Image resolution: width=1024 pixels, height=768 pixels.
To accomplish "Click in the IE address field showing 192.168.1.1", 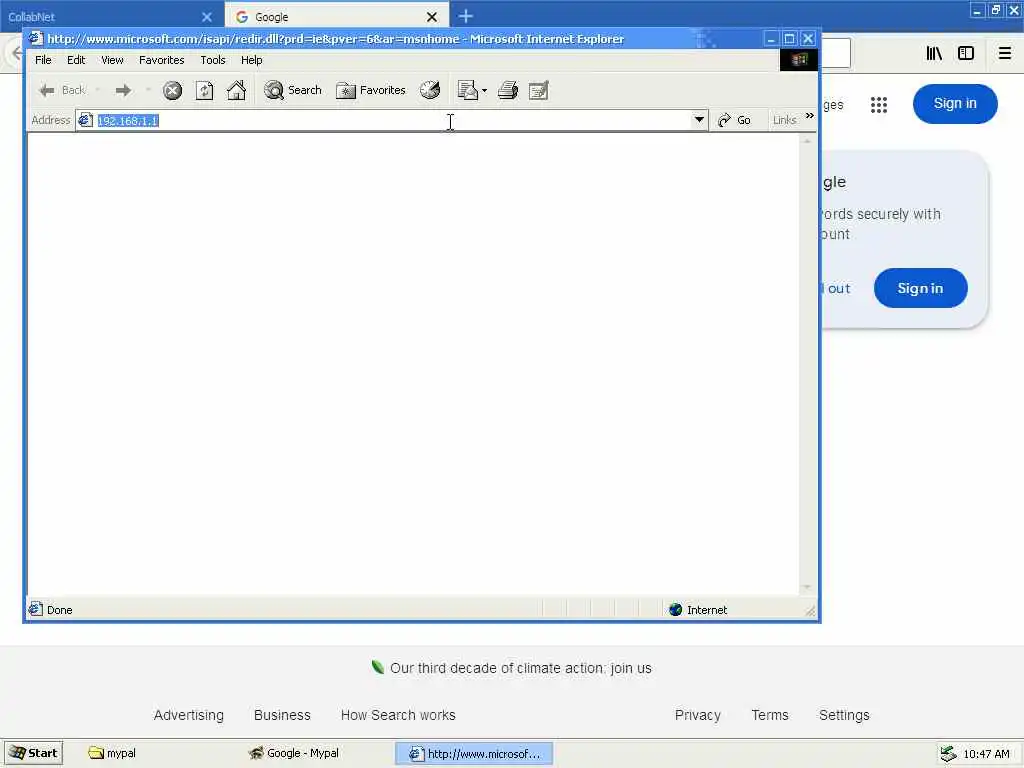I will point(392,121).
